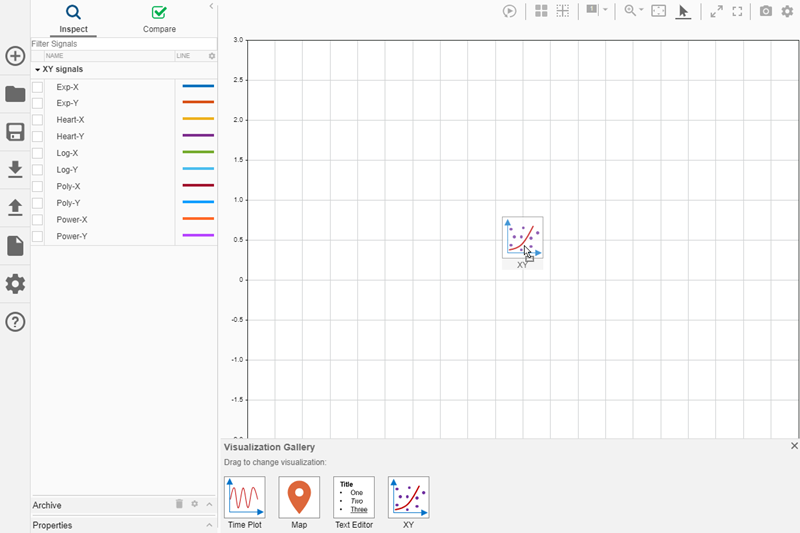
Task: Check the Poly-X signal checkbox
Action: coord(37,186)
